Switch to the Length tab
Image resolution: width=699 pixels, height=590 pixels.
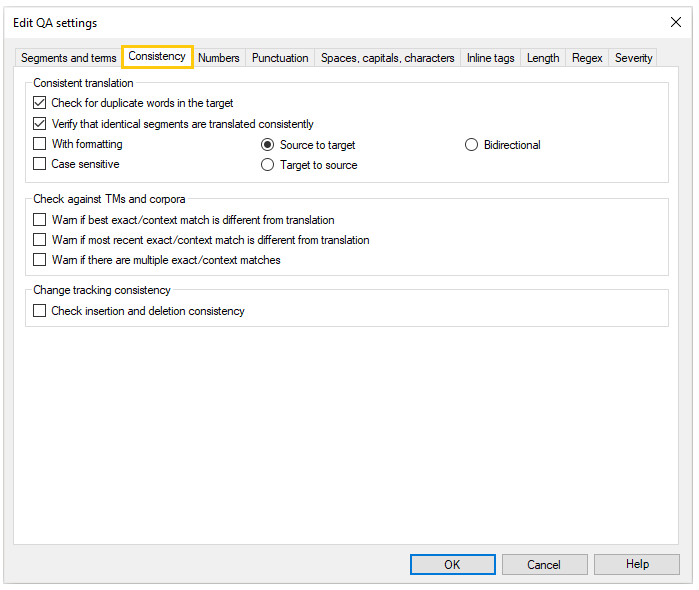pos(542,58)
